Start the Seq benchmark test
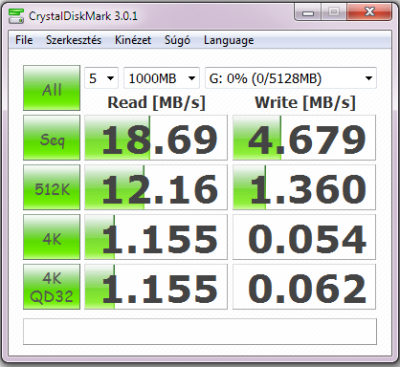This screenshot has width=400, height=367. [x=52, y=138]
